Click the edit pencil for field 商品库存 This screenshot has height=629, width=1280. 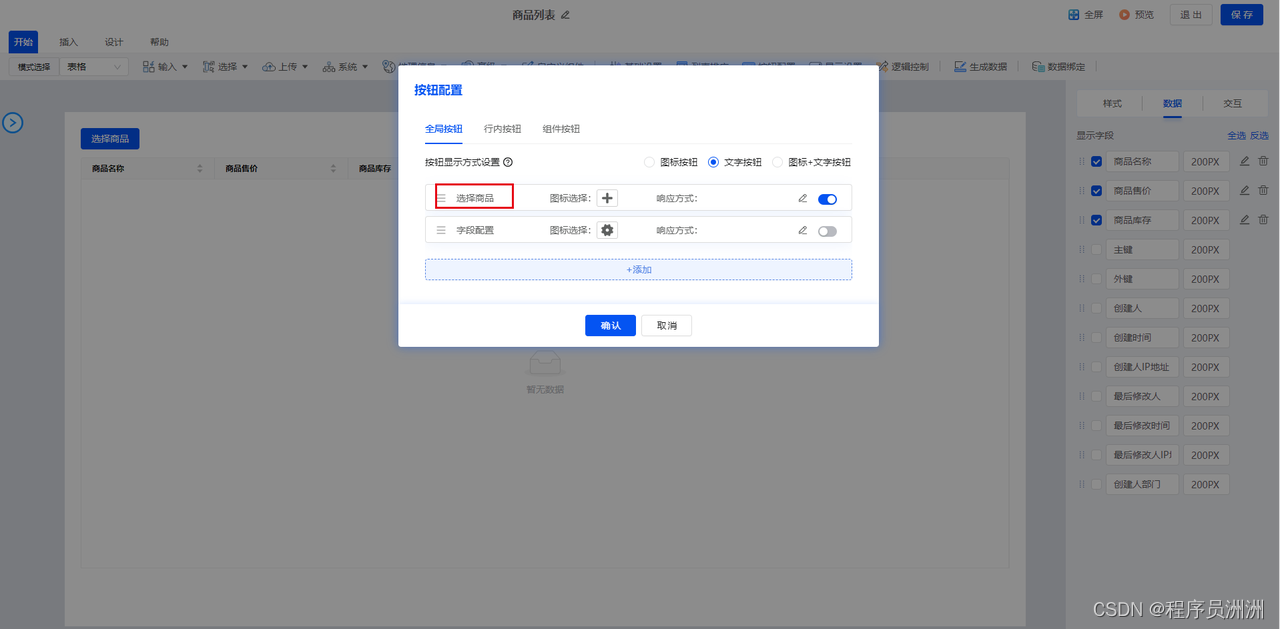(1245, 220)
